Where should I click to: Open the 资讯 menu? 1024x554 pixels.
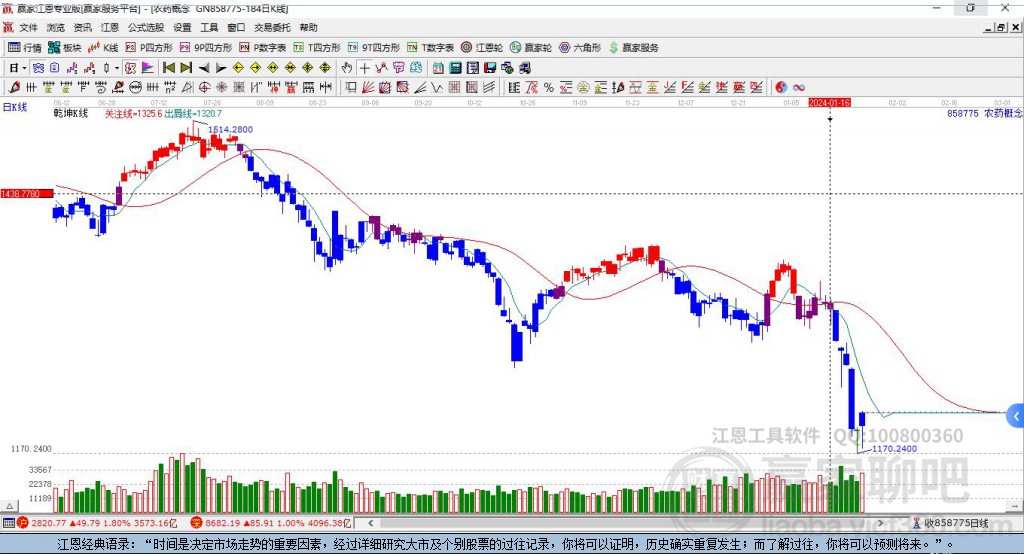[83, 27]
